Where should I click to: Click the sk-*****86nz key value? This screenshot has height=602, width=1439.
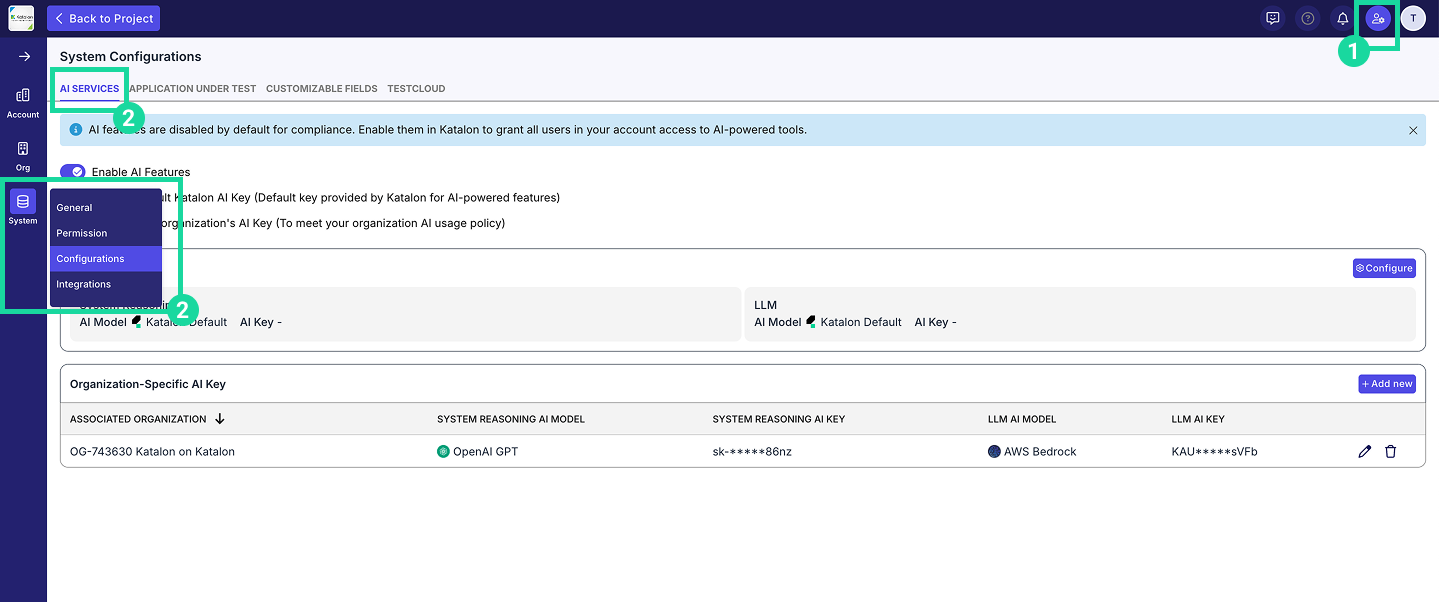752,452
